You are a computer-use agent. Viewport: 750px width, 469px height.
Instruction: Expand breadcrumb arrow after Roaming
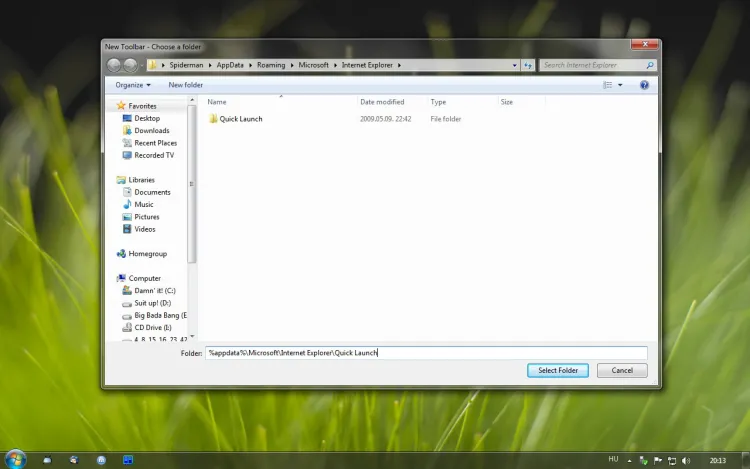(292, 65)
